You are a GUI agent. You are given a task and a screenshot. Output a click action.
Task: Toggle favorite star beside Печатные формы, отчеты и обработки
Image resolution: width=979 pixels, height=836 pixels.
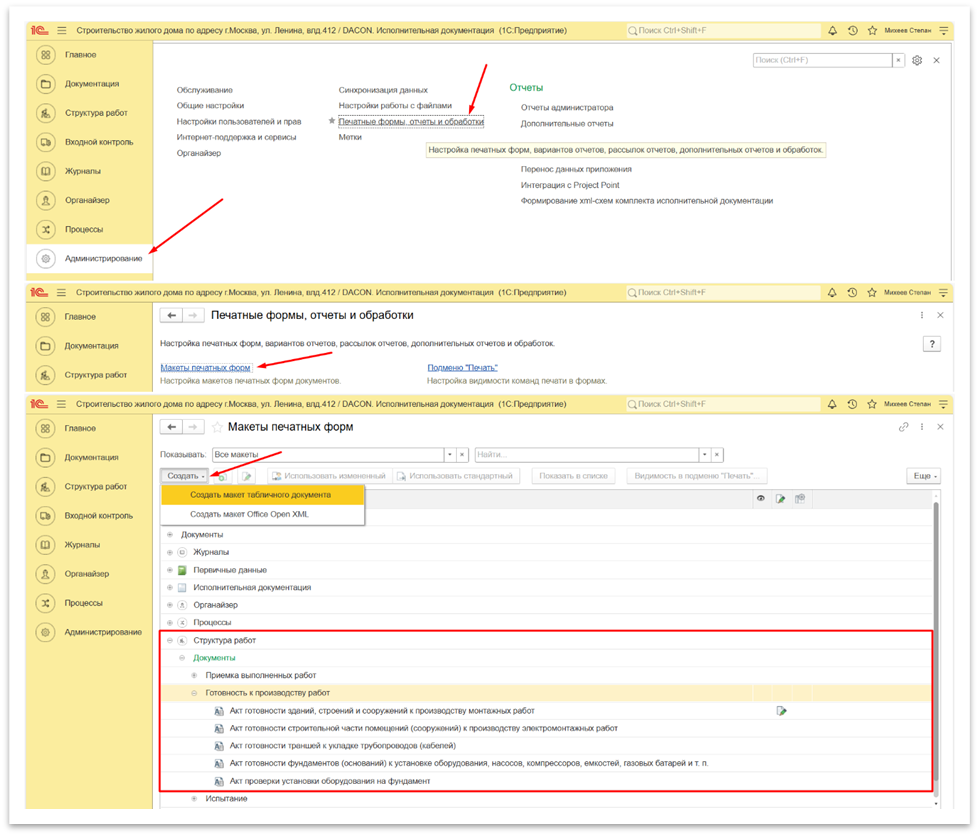coord(332,122)
